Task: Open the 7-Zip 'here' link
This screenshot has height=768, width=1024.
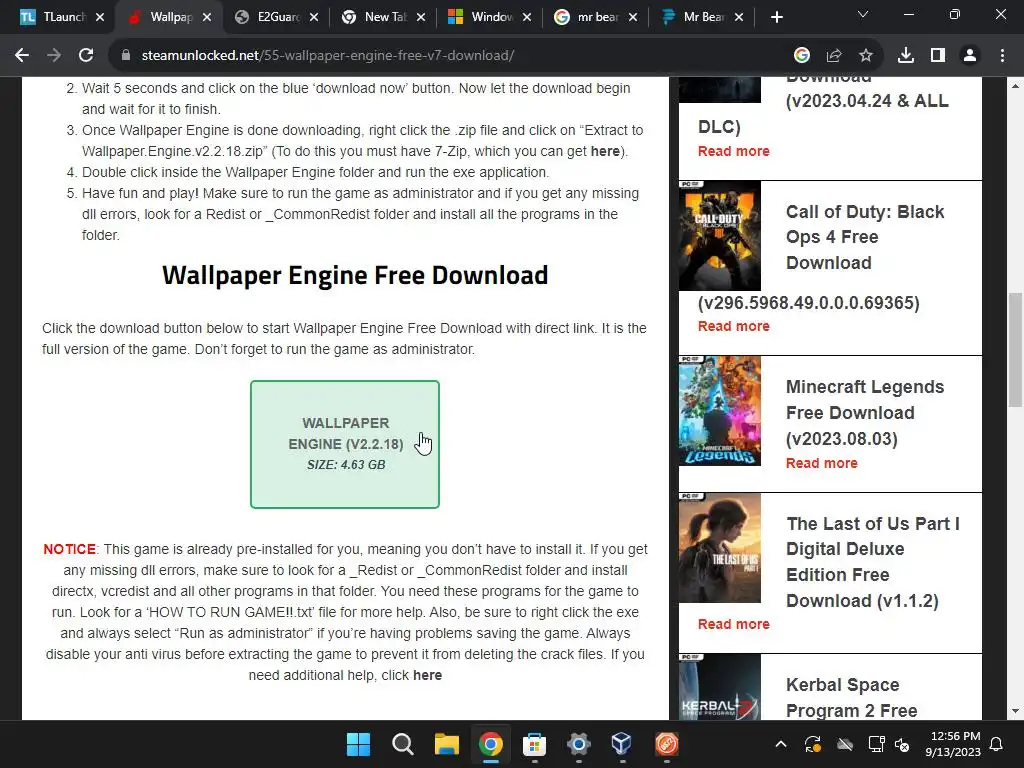Action: [x=605, y=152]
